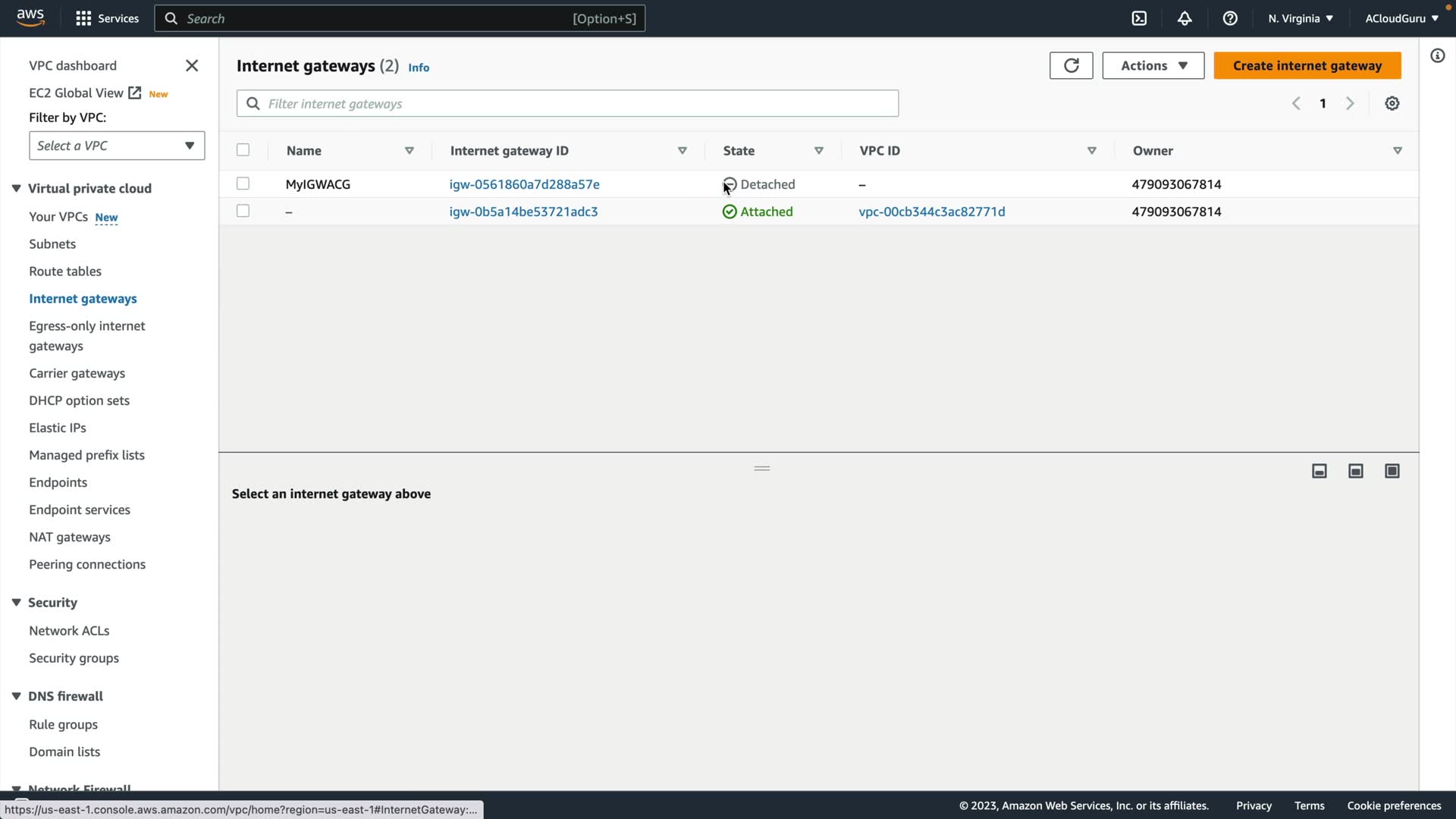Open the Services grid menu
The width and height of the screenshot is (1456, 819).
point(83,18)
